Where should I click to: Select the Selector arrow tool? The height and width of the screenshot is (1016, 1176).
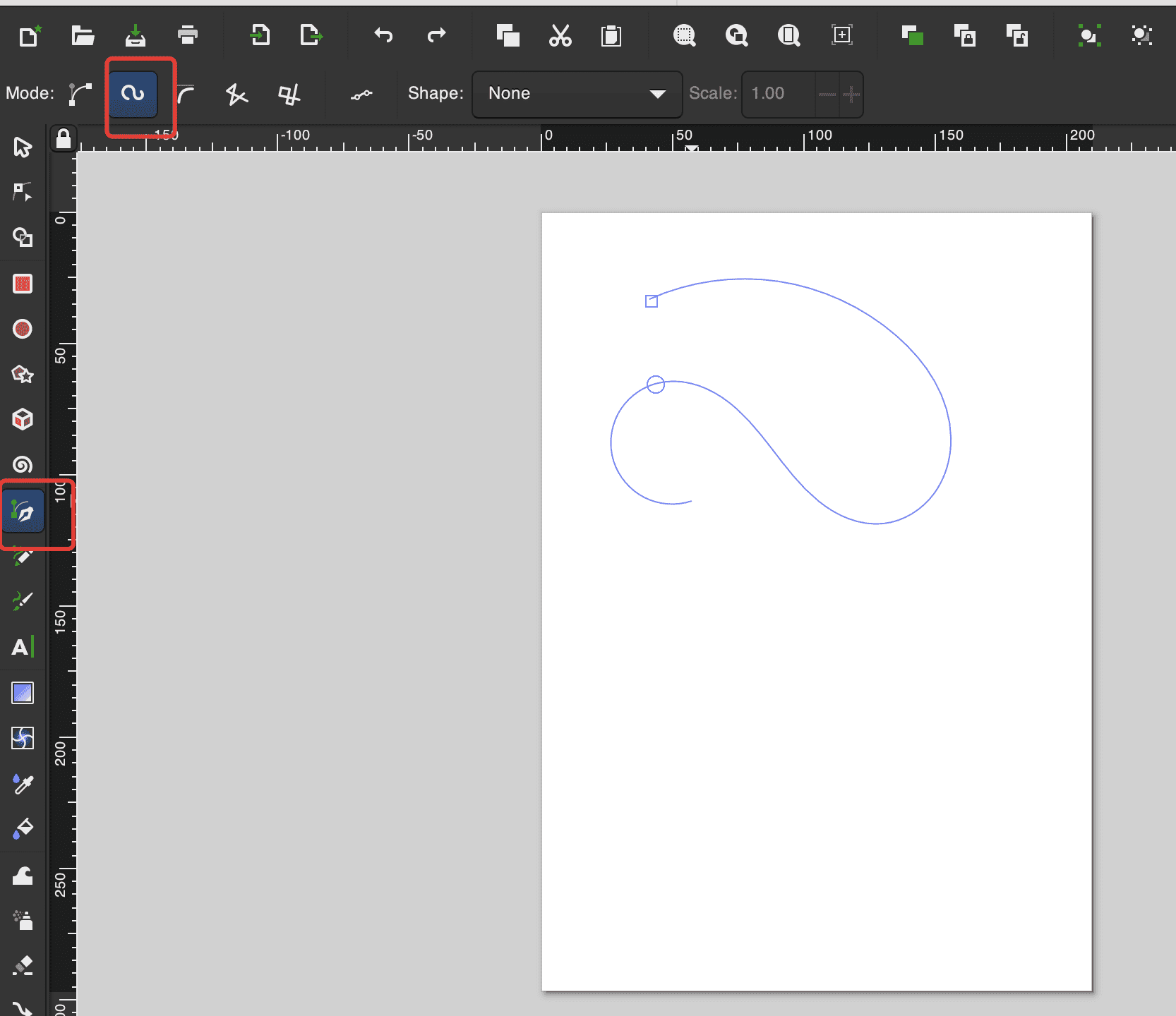23,147
